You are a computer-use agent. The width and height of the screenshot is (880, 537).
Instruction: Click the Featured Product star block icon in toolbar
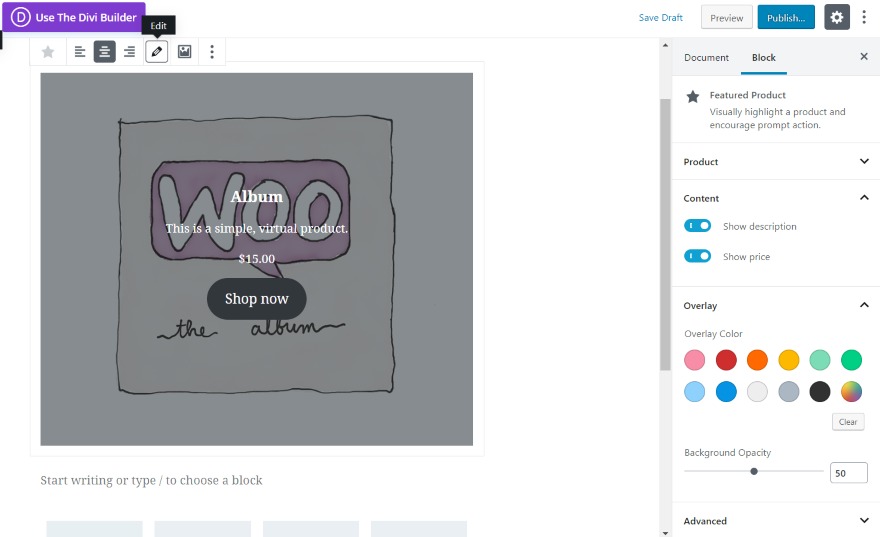(48, 52)
